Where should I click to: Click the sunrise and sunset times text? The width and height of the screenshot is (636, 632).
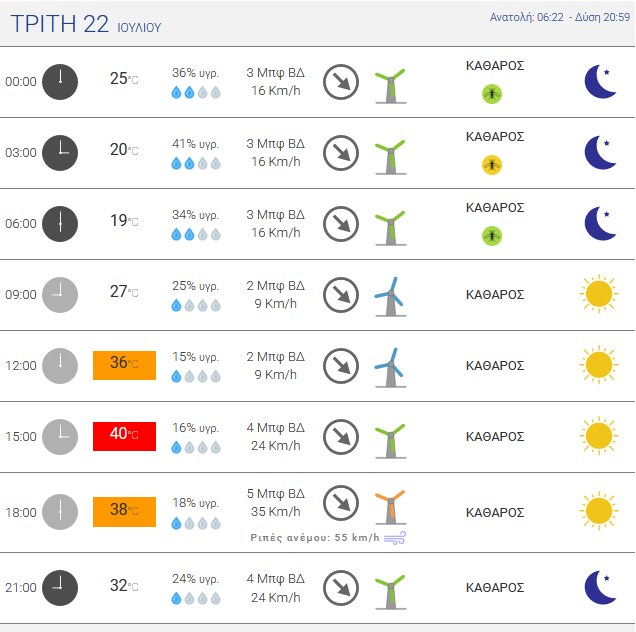coord(560,17)
